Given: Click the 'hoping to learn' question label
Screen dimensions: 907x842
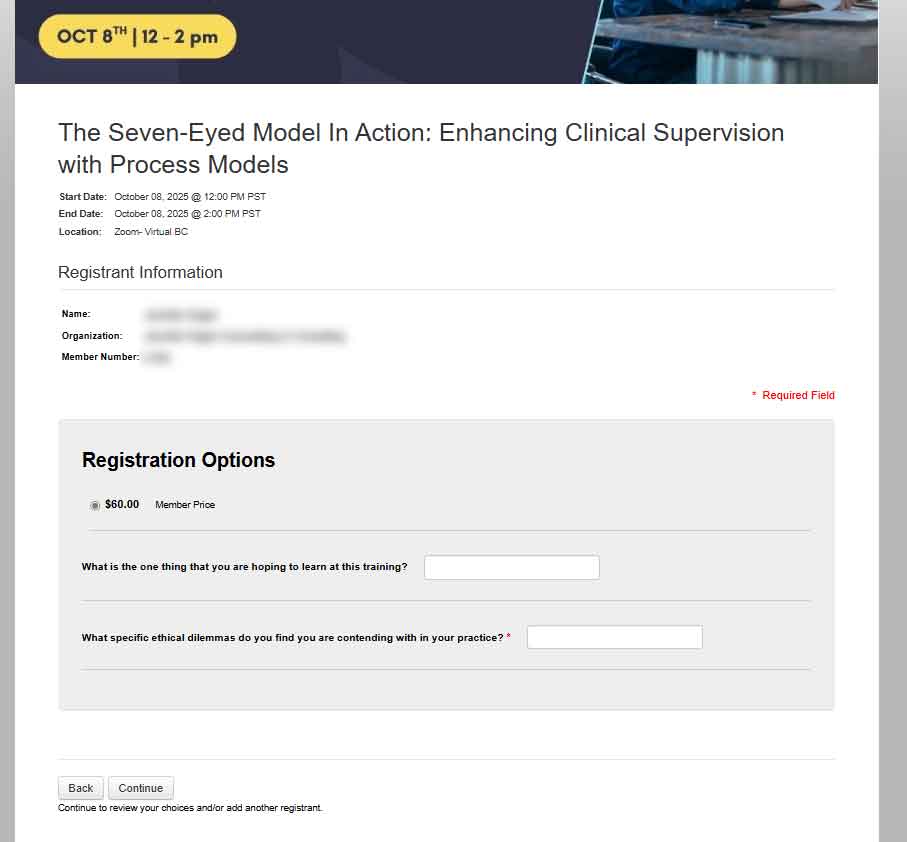Looking at the screenshot, I should [244, 567].
